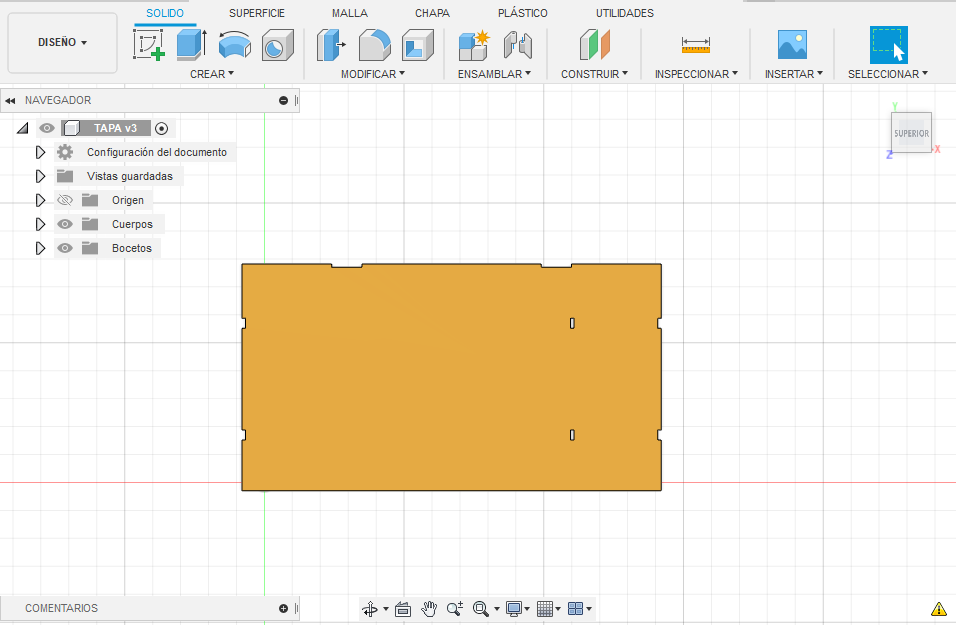Collapse the NAVEGADOR panel with arrows

pos(10,101)
